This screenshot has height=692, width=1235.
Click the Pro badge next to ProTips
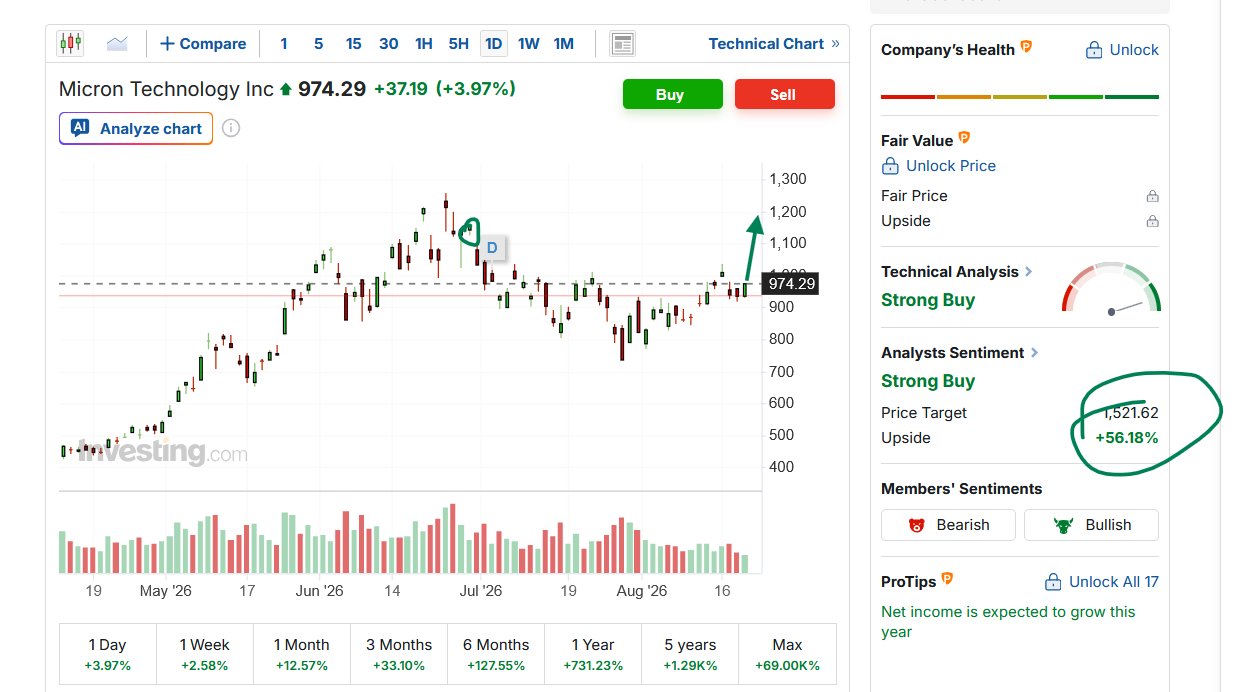tap(947, 579)
